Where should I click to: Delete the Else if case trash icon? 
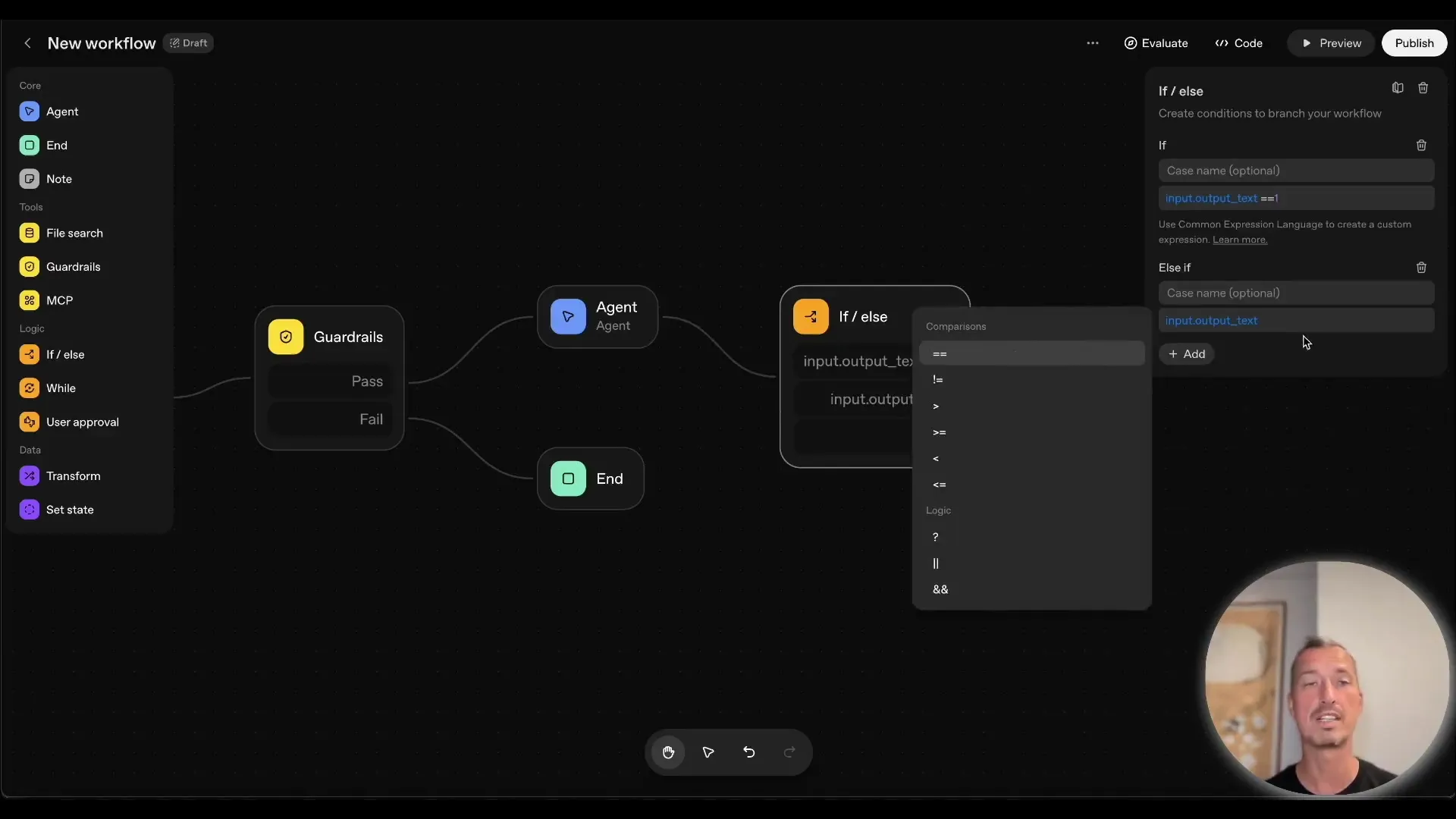click(1421, 268)
